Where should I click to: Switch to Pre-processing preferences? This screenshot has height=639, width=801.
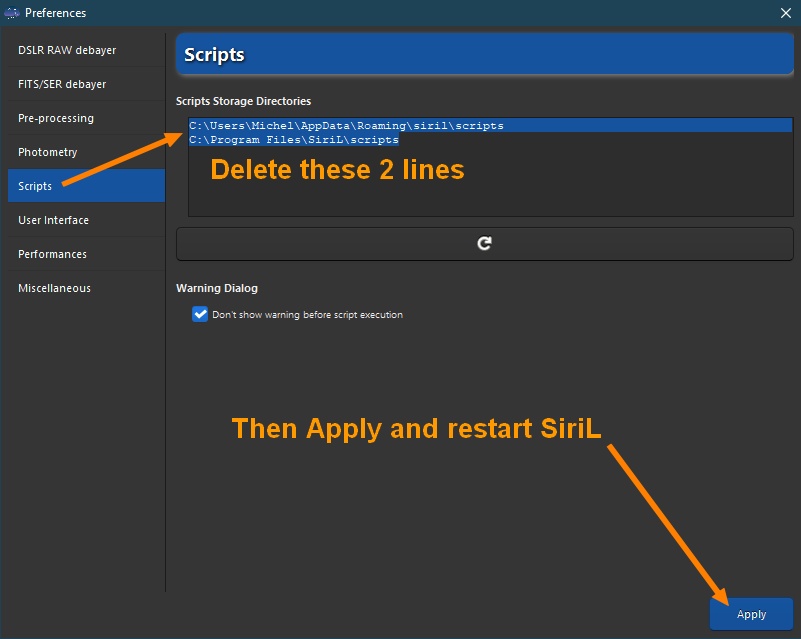pyautogui.click(x=86, y=118)
